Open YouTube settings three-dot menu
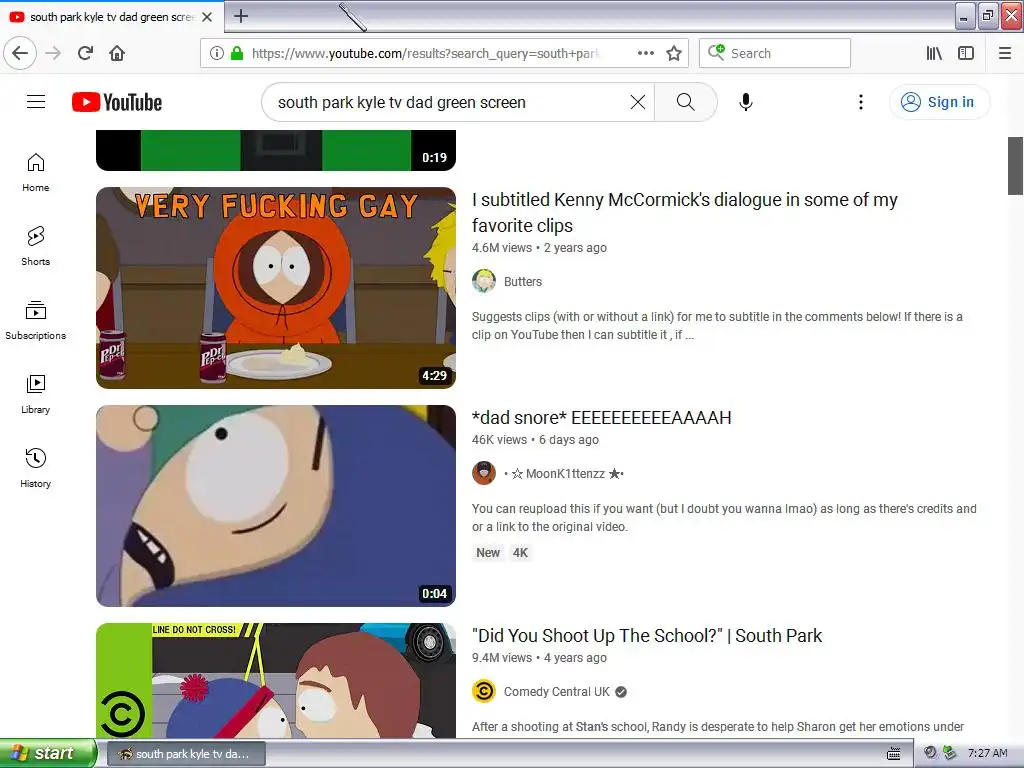Screen dimensions: 1024x768 click(861, 102)
